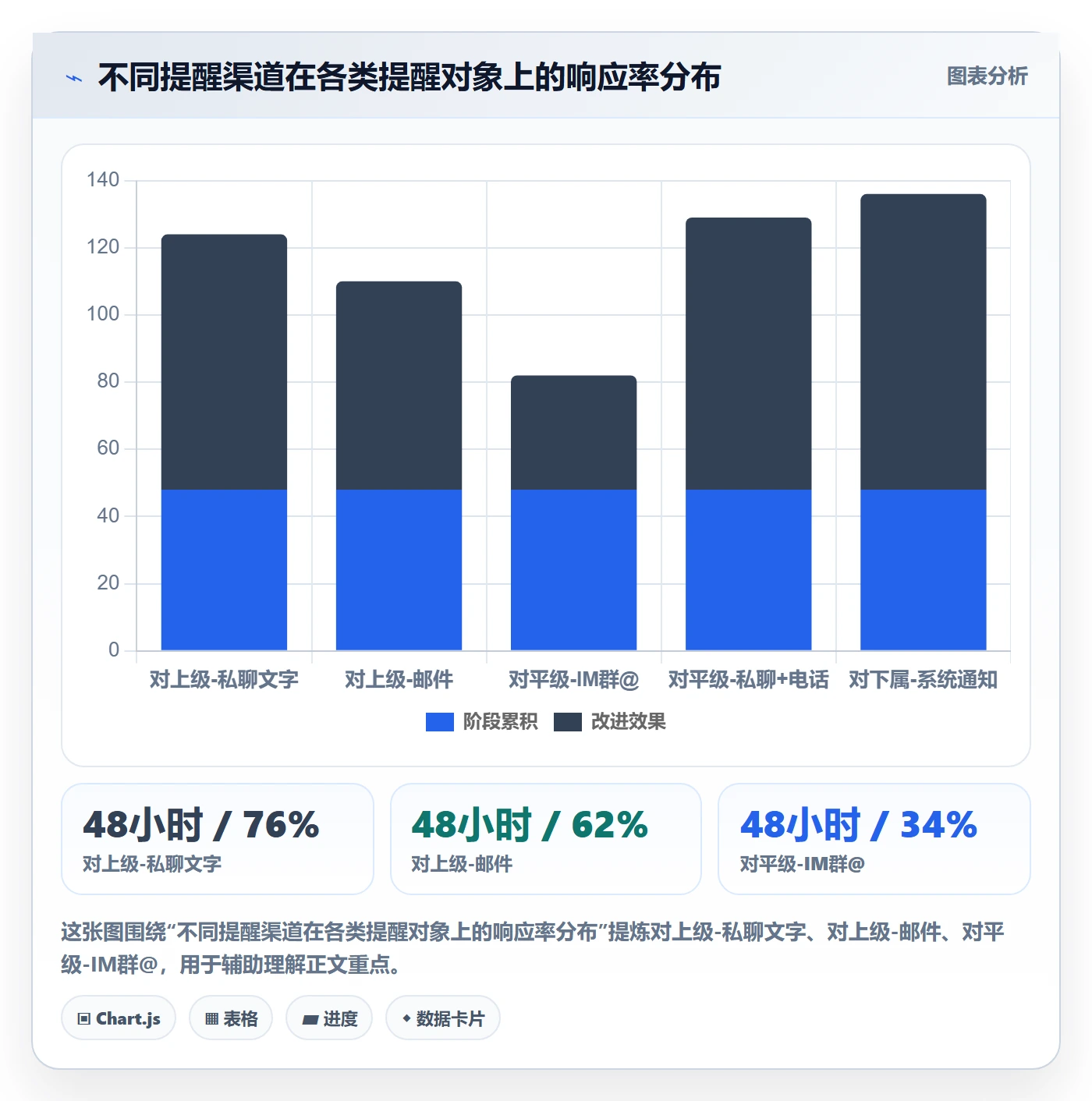Click the lightning icon beside the title
The width and height of the screenshot is (1092, 1101).
click(74, 78)
